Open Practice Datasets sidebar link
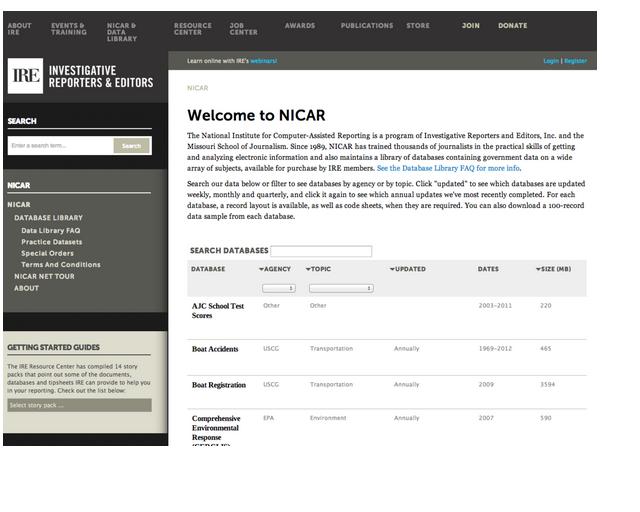640x512 pixels. point(51,242)
